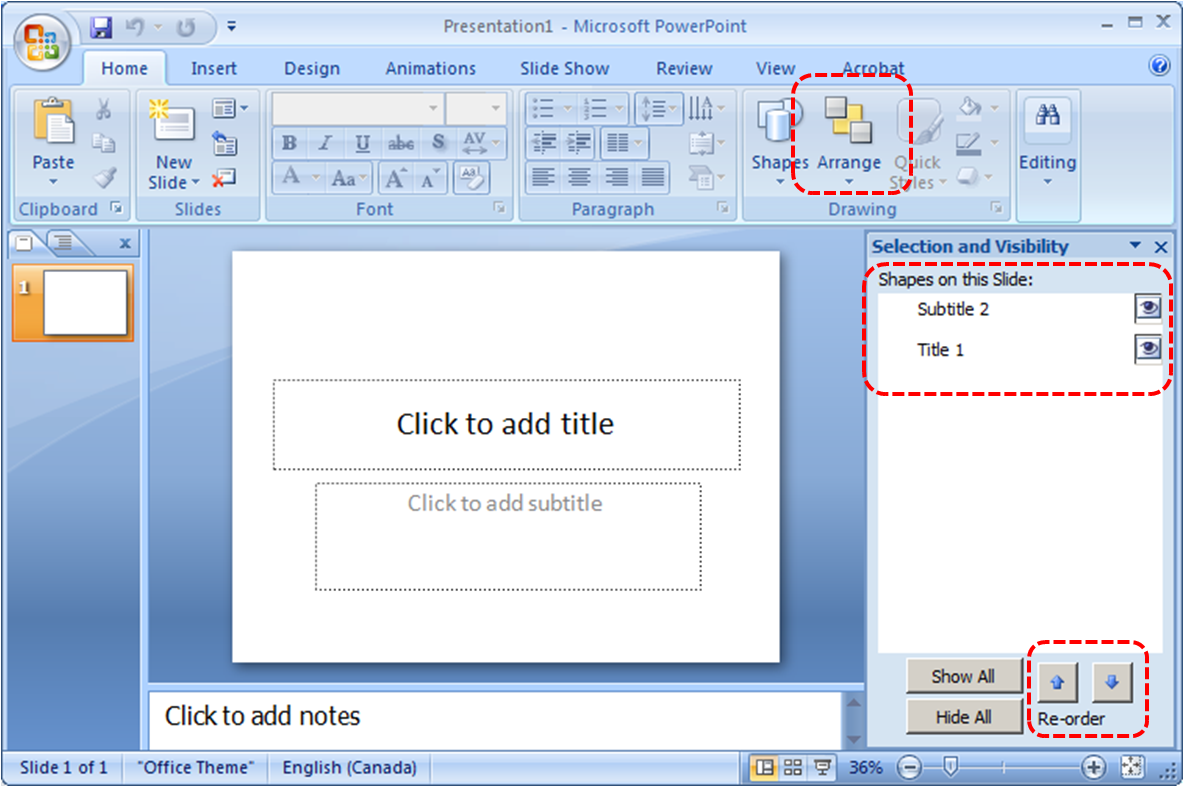
Task: Switch to Slide Sorter view
Action: [793, 767]
